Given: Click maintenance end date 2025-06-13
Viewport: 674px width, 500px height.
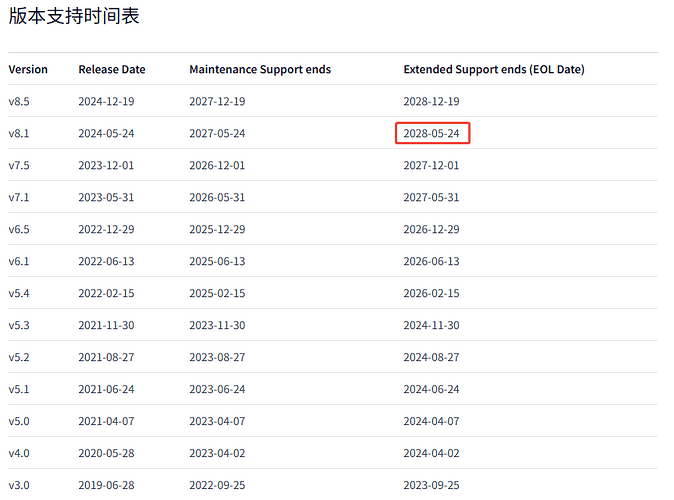Looking at the screenshot, I should (217, 261).
